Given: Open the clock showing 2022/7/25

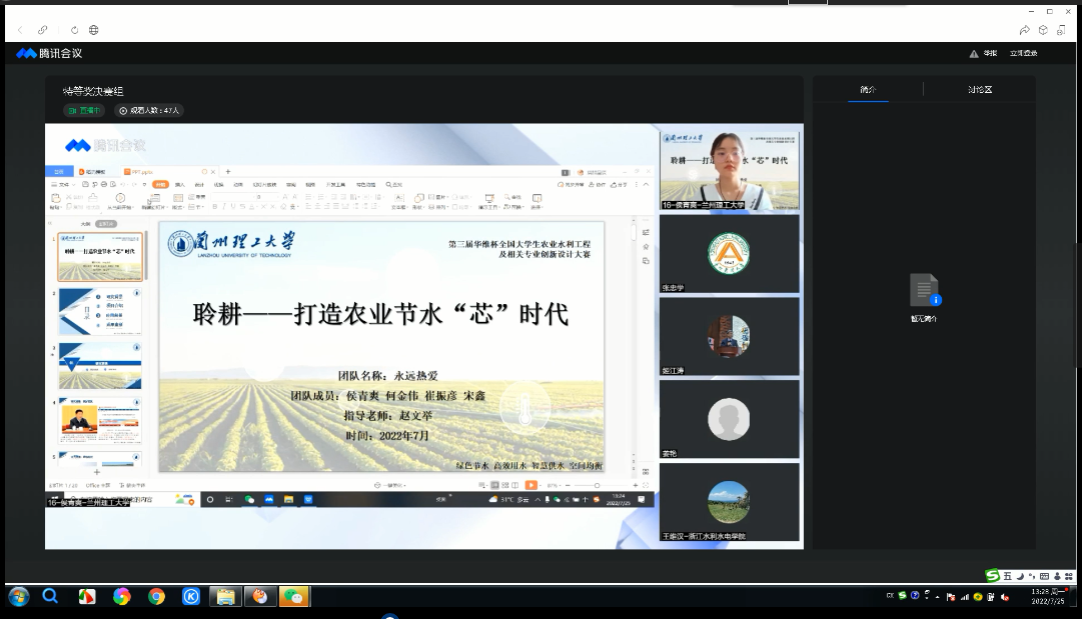Looking at the screenshot, I should click(1048, 596).
